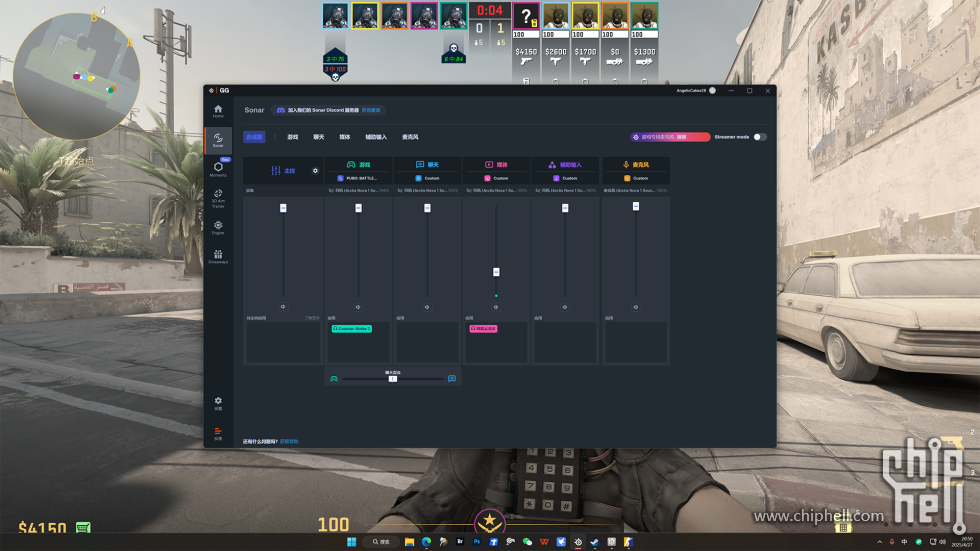Mute the Microphone channel
This screenshot has width=980, height=551.
click(636, 307)
